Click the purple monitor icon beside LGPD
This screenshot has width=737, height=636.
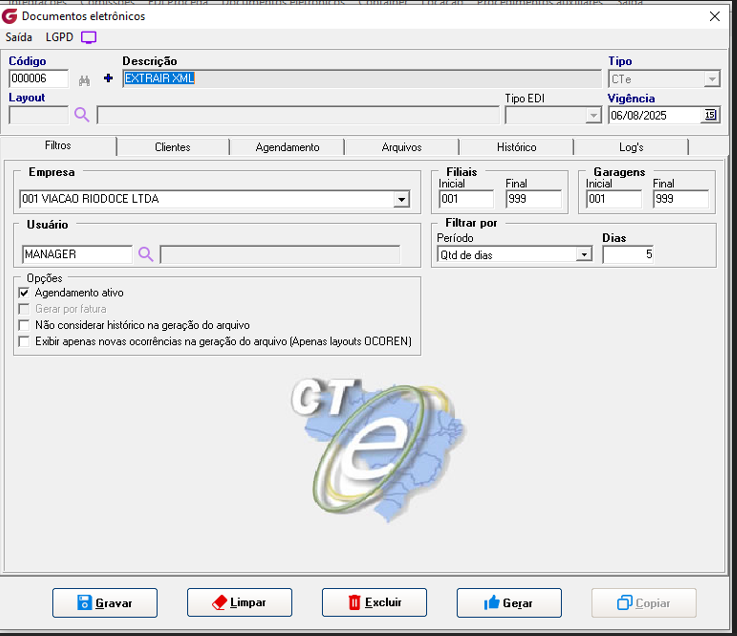(x=88, y=37)
